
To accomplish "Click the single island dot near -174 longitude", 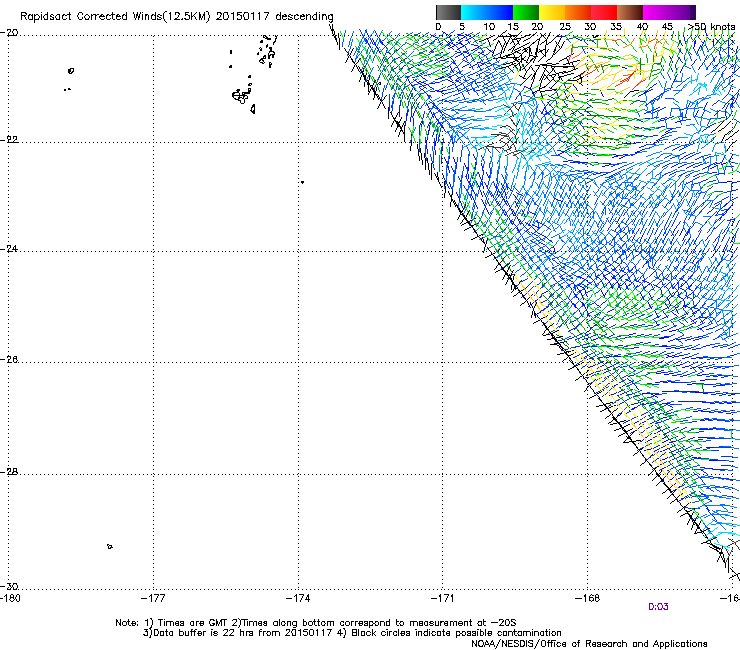I will pyautogui.click(x=302, y=182).
